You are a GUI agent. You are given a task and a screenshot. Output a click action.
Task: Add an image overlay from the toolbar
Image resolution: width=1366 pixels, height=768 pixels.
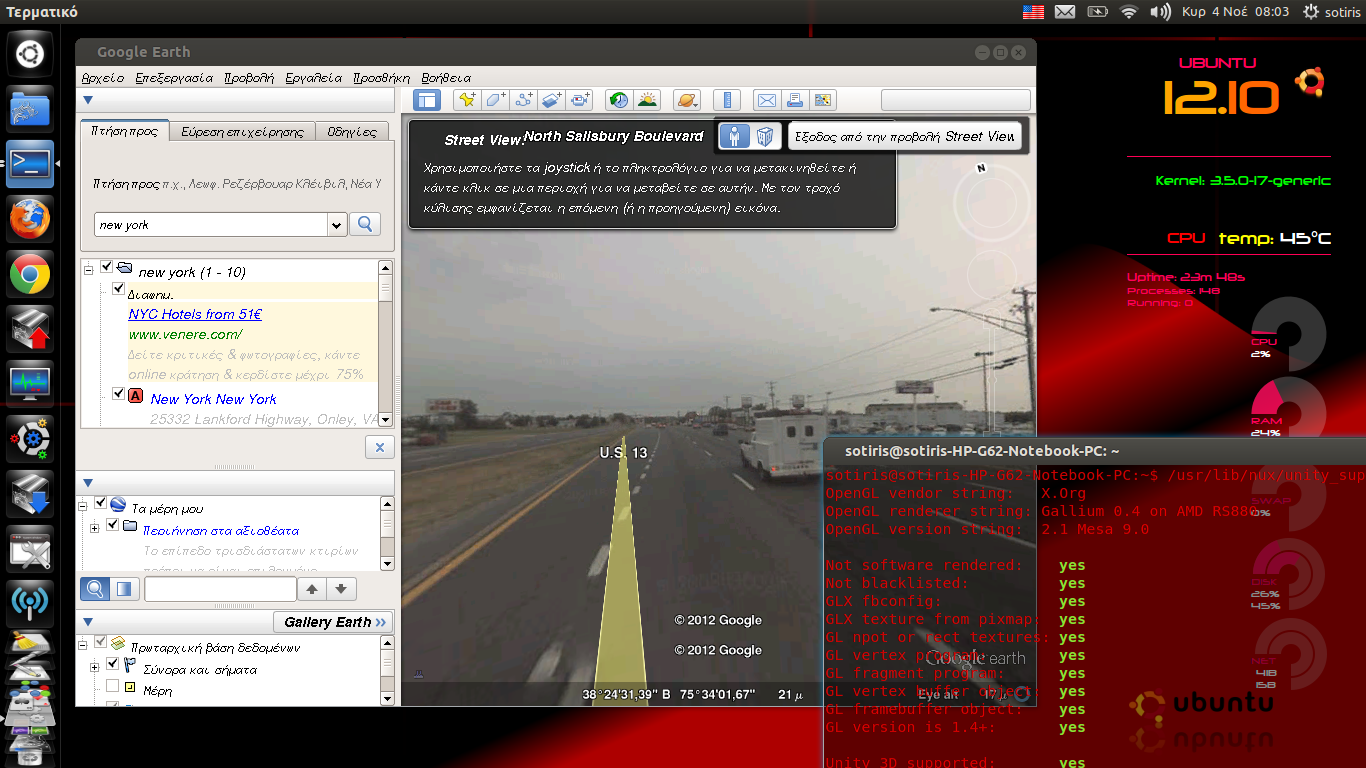(553, 100)
